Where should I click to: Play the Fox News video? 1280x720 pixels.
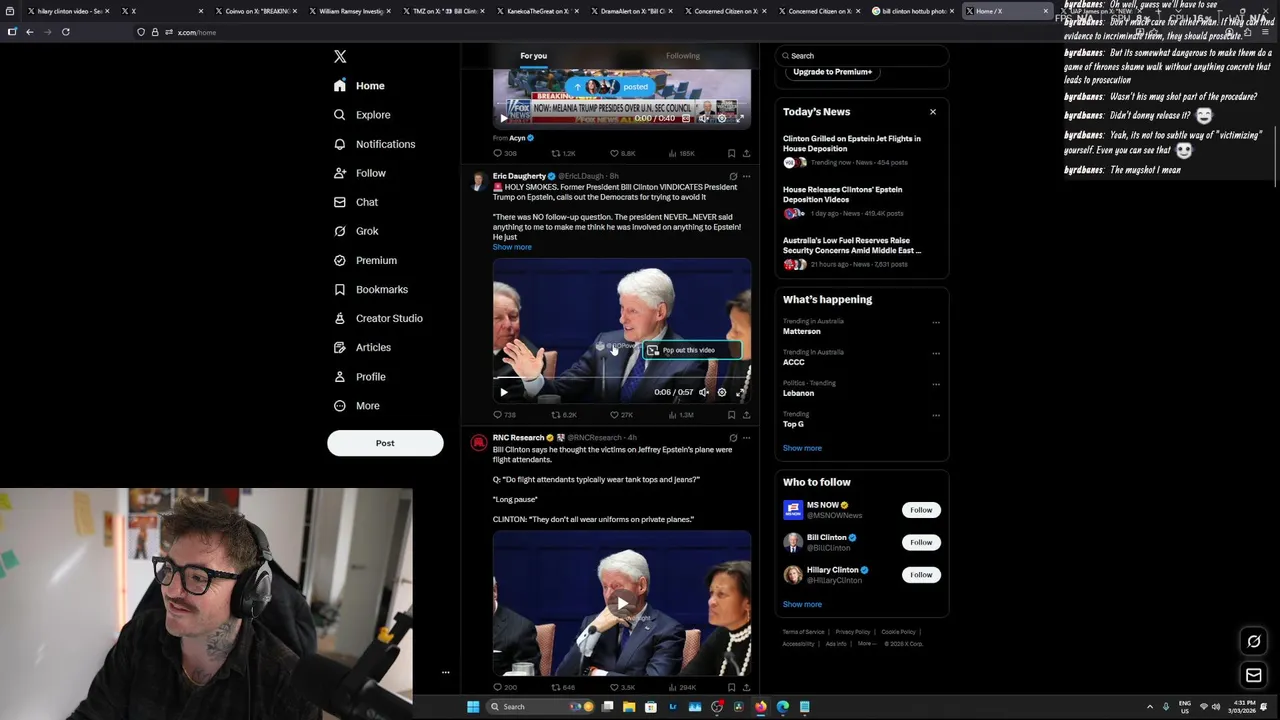point(503,118)
